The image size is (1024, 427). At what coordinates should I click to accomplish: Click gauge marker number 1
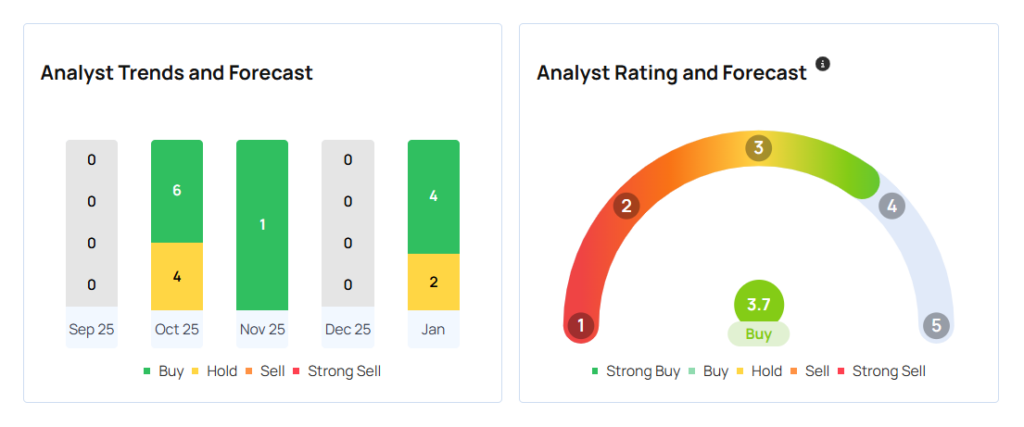tap(580, 325)
